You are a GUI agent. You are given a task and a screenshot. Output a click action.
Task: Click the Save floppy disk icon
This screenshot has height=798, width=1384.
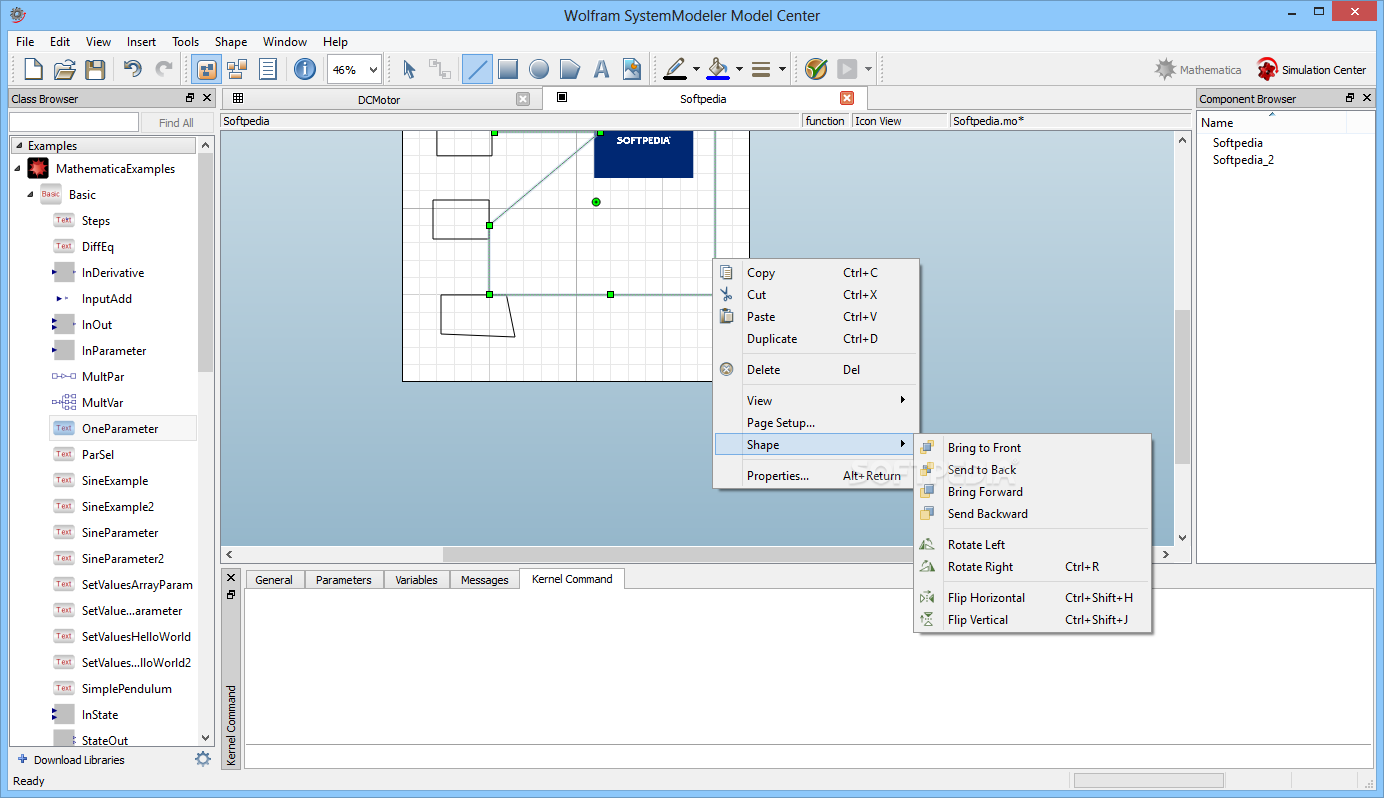click(x=95, y=69)
